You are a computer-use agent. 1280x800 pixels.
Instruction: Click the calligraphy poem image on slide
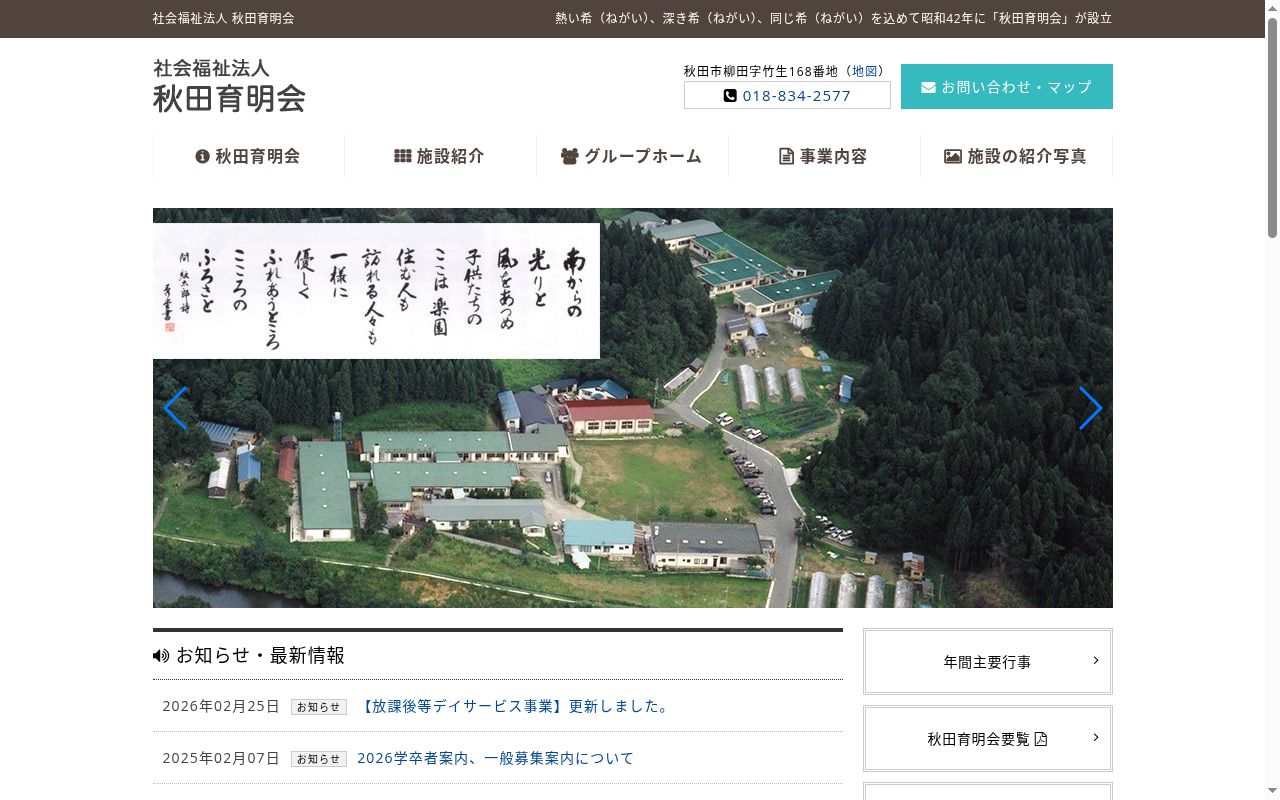point(376,291)
